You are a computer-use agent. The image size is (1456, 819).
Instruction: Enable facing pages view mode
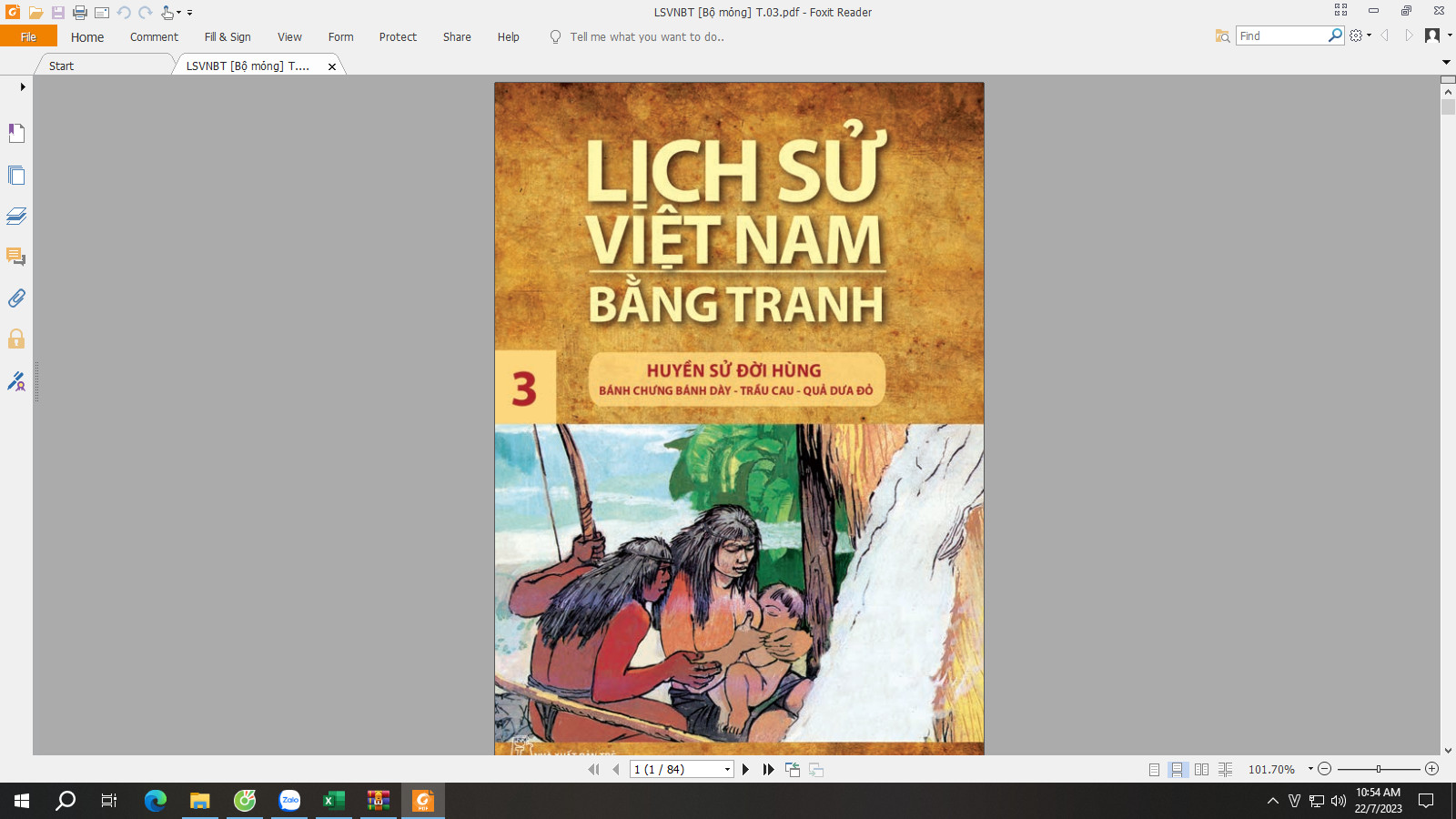(x=1201, y=770)
